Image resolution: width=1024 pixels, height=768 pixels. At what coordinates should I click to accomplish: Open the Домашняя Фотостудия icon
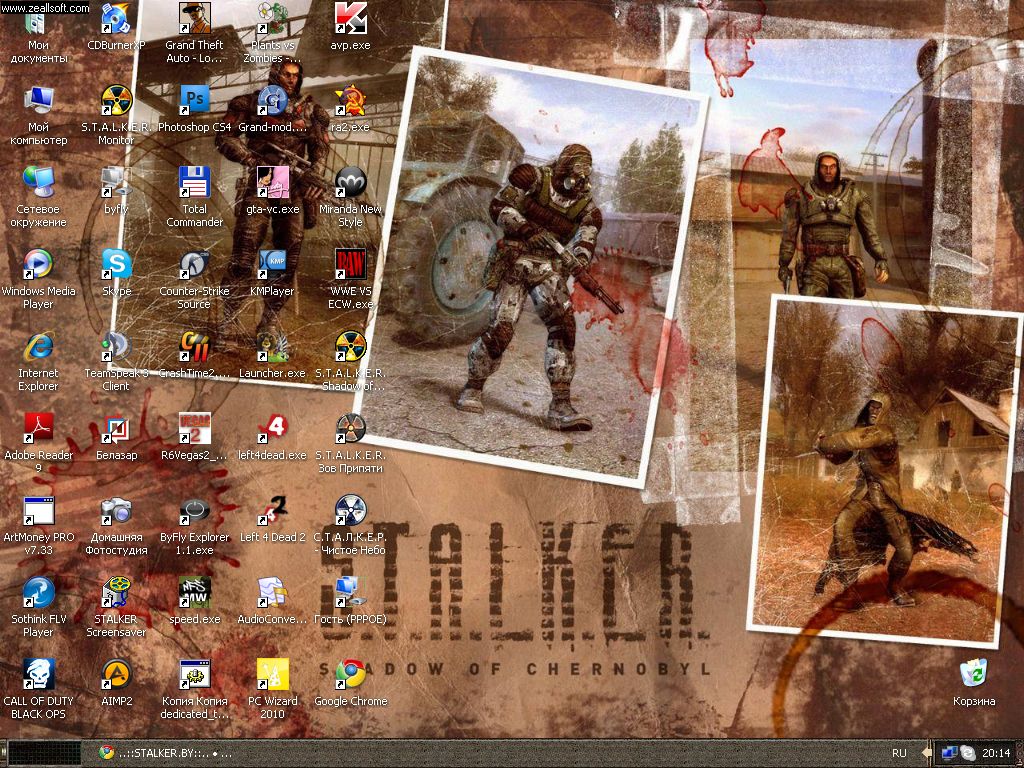click(x=116, y=511)
